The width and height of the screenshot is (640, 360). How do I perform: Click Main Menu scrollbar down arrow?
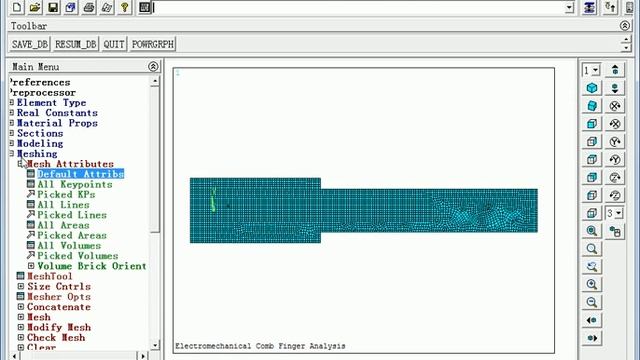point(155,345)
